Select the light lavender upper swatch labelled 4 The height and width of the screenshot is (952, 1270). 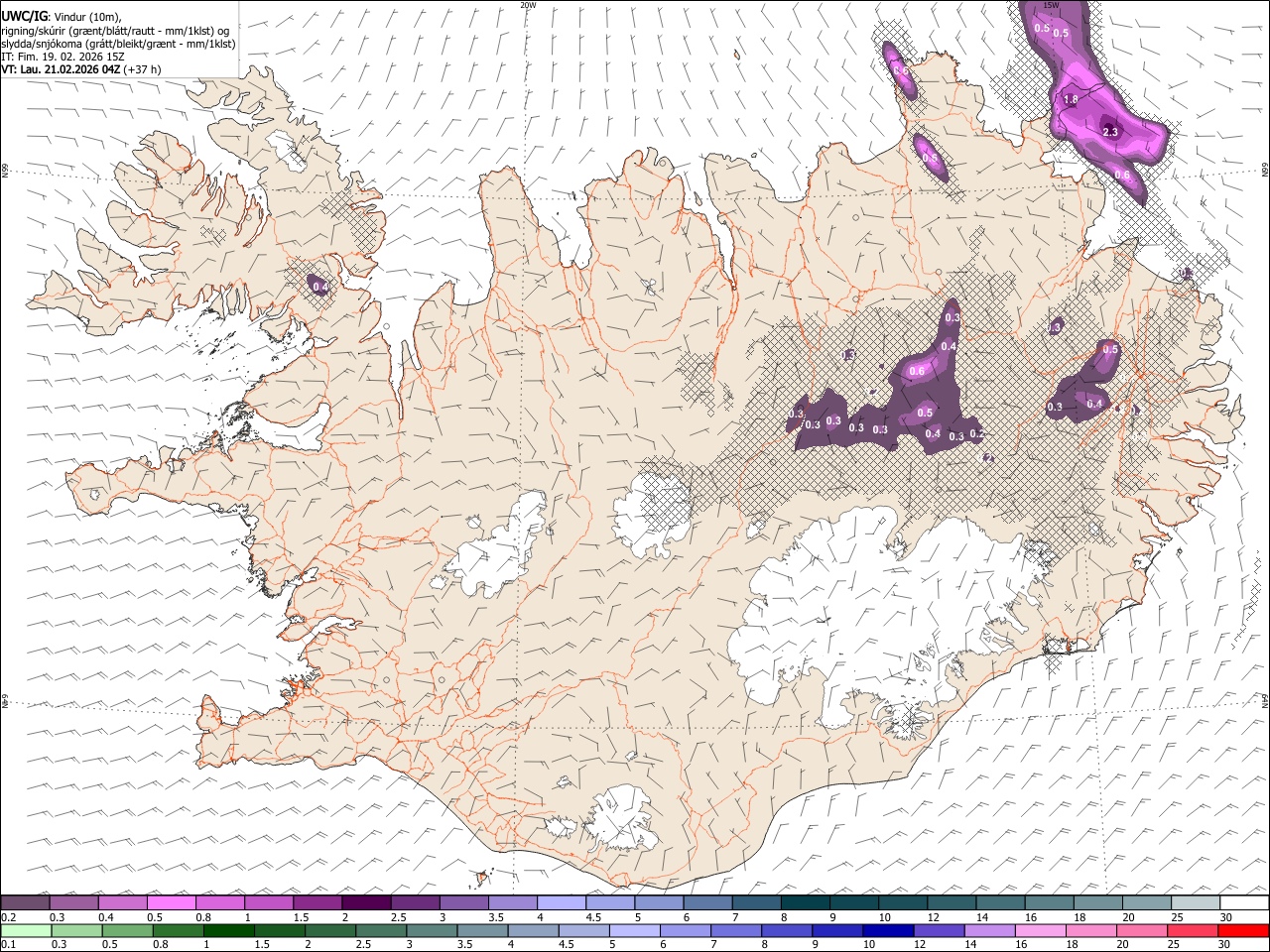click(x=561, y=902)
